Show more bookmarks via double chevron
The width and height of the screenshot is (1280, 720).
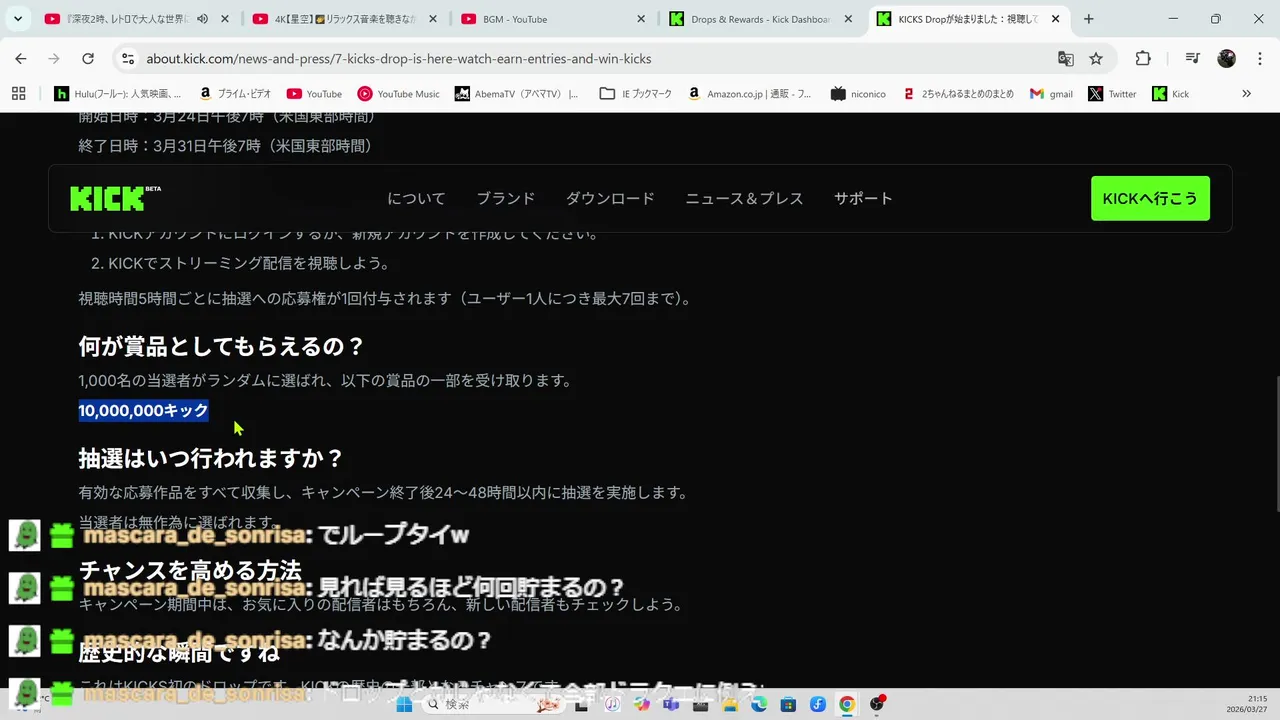(x=1246, y=94)
